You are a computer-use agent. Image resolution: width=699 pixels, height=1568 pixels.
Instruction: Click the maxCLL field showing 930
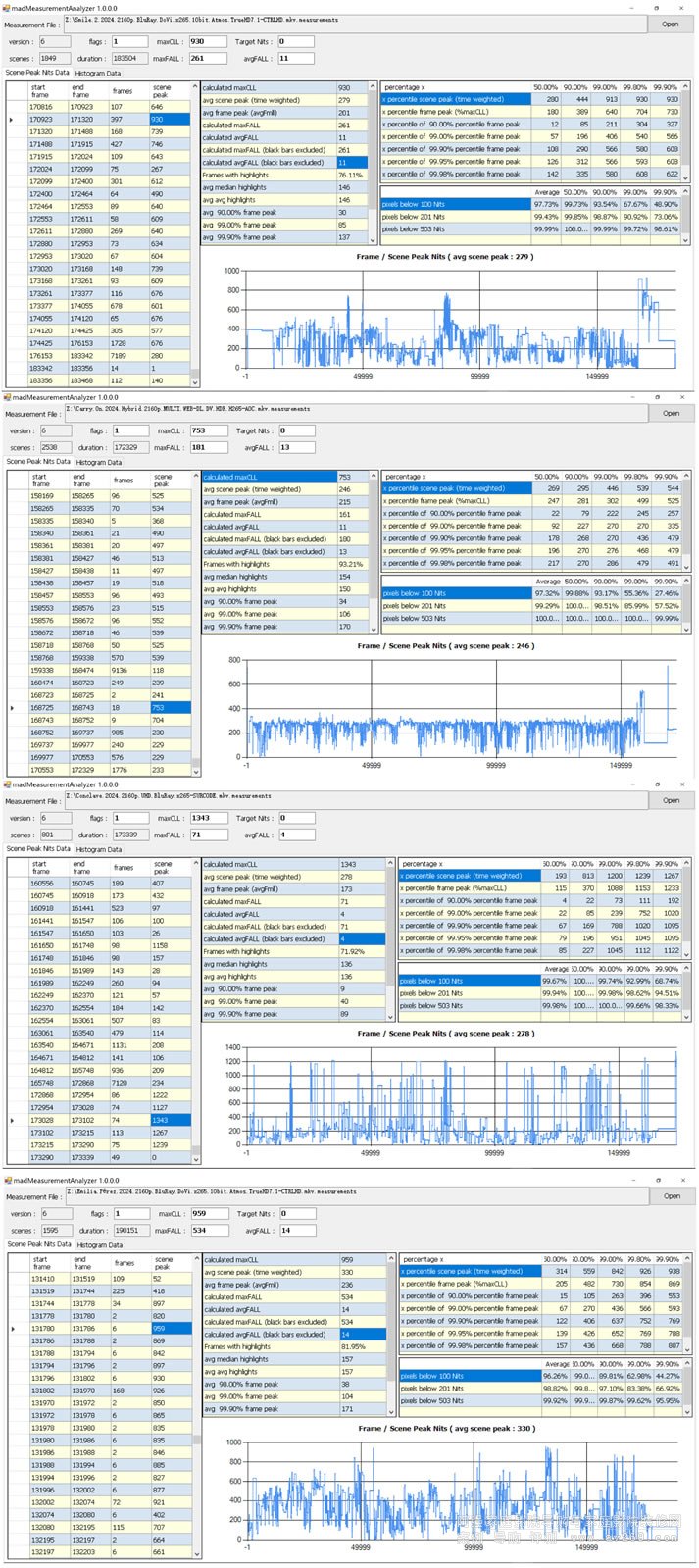(x=207, y=42)
